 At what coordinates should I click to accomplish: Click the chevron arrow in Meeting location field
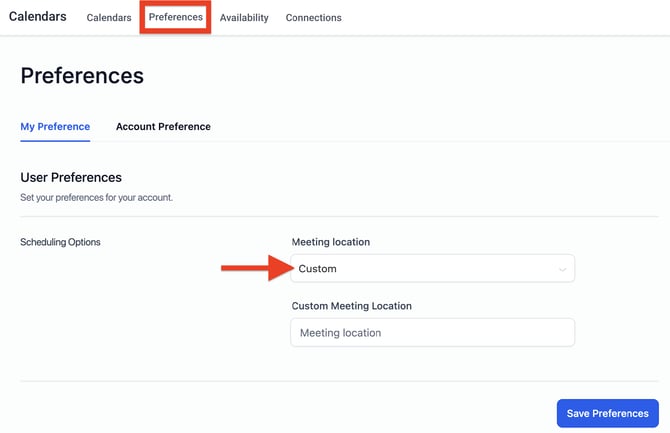(562, 269)
